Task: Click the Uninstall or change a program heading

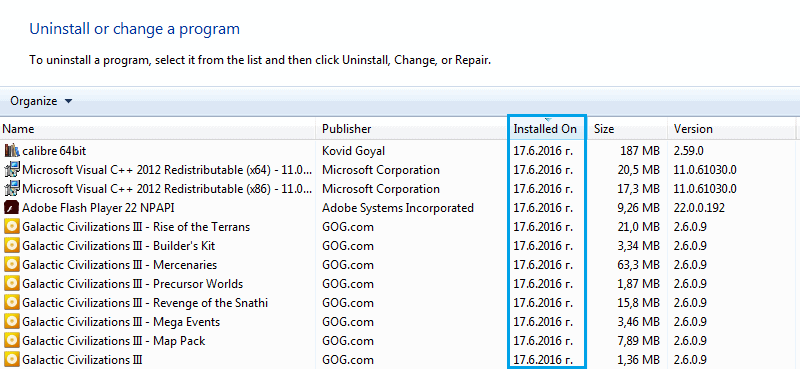Action: (135, 29)
